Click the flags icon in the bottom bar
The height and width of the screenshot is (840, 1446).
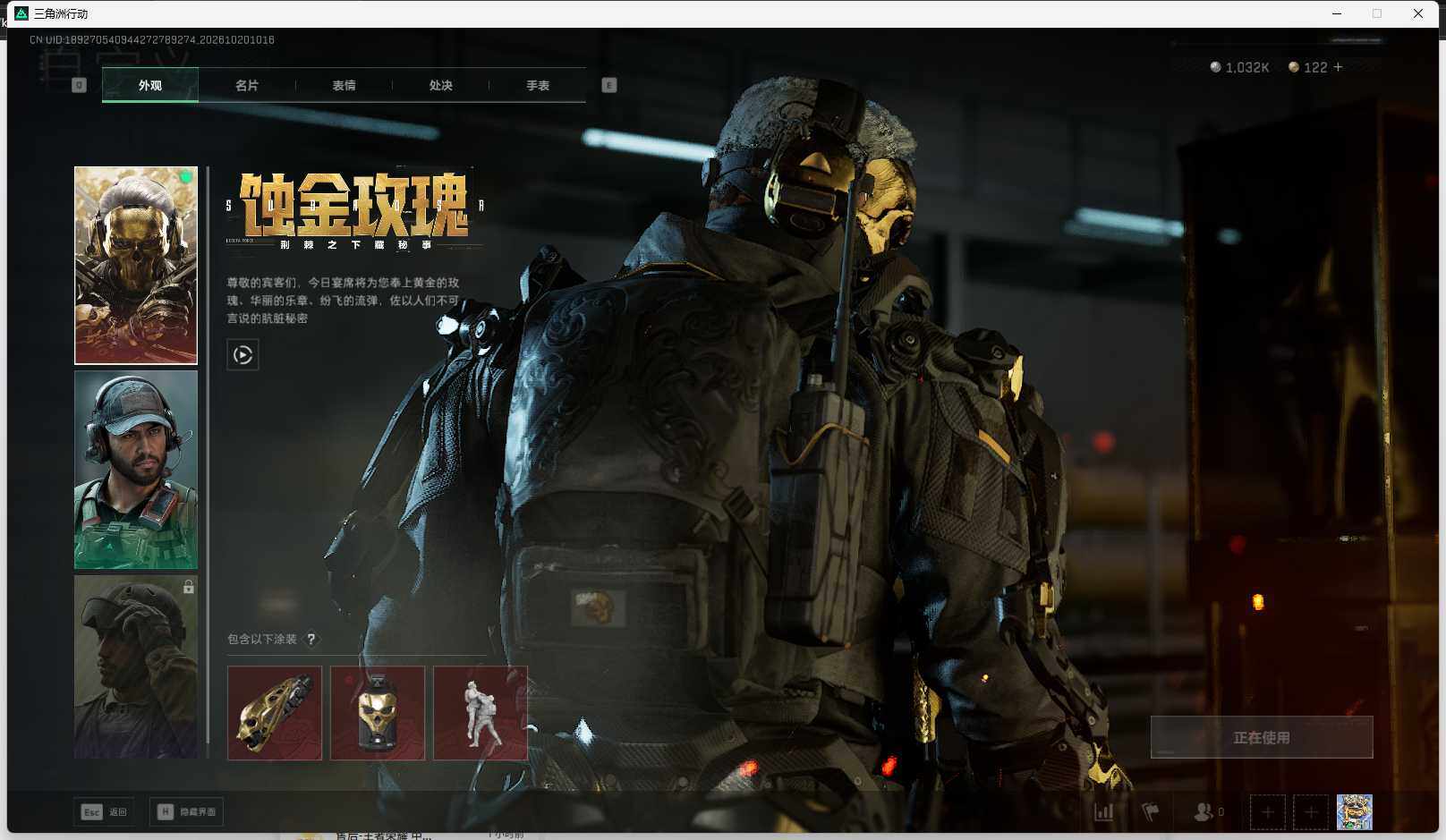[1151, 812]
